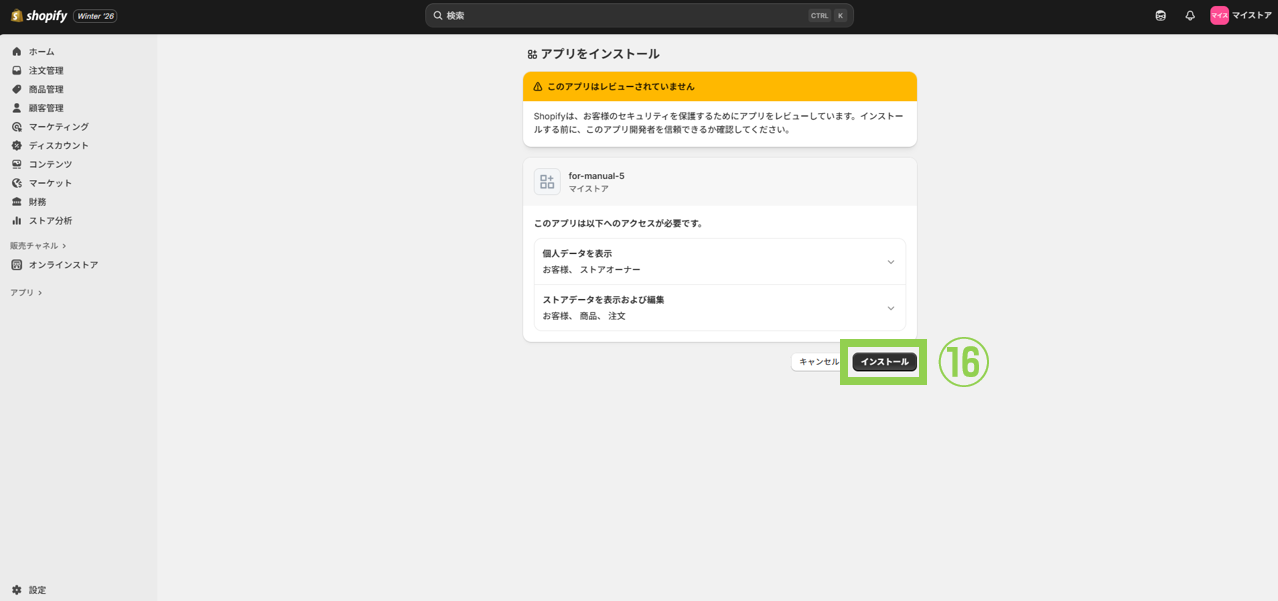Click the Shopify logo in top bar
The height and width of the screenshot is (601, 1278).
[x=39, y=16]
